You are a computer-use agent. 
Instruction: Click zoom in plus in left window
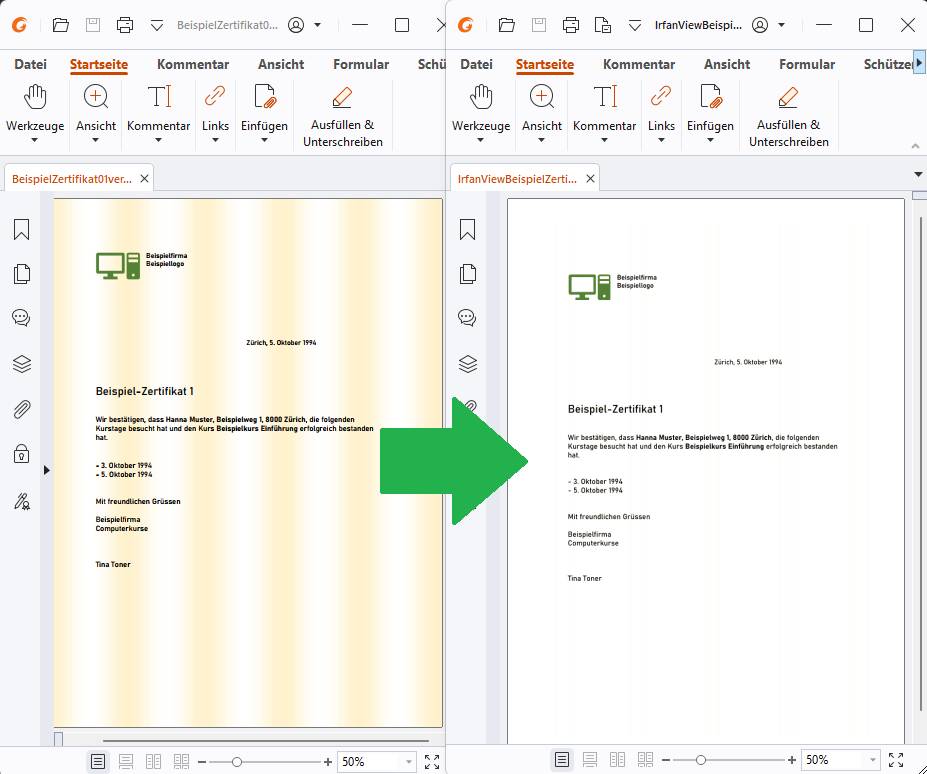coord(328,762)
